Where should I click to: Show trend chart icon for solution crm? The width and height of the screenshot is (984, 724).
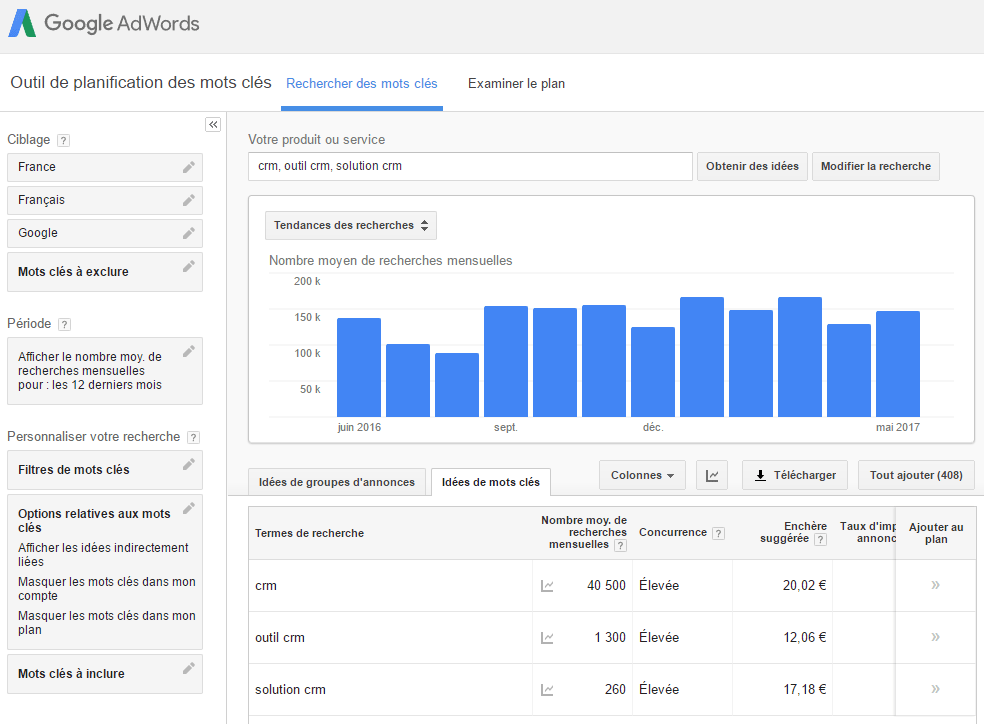coord(547,690)
